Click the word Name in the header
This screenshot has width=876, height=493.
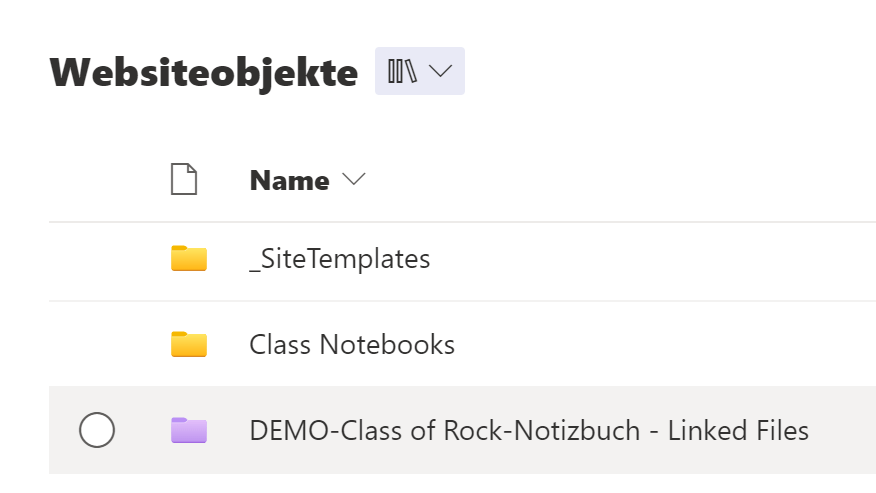pyautogui.click(x=289, y=181)
